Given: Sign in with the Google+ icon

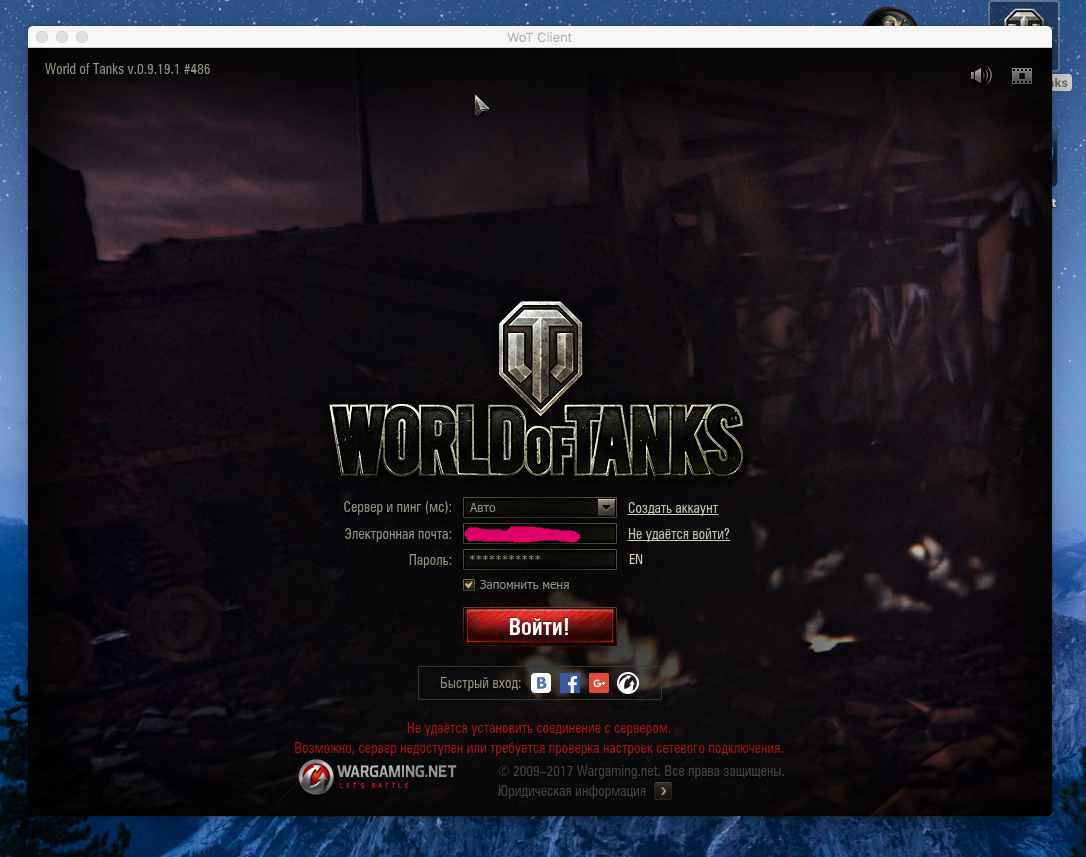Looking at the screenshot, I should click(x=599, y=683).
